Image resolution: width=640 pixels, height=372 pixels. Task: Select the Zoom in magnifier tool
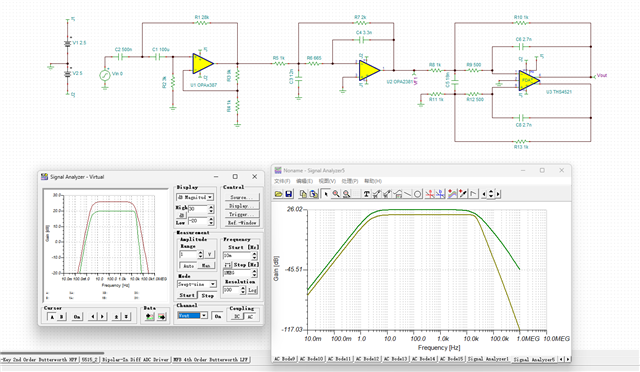click(x=336, y=194)
